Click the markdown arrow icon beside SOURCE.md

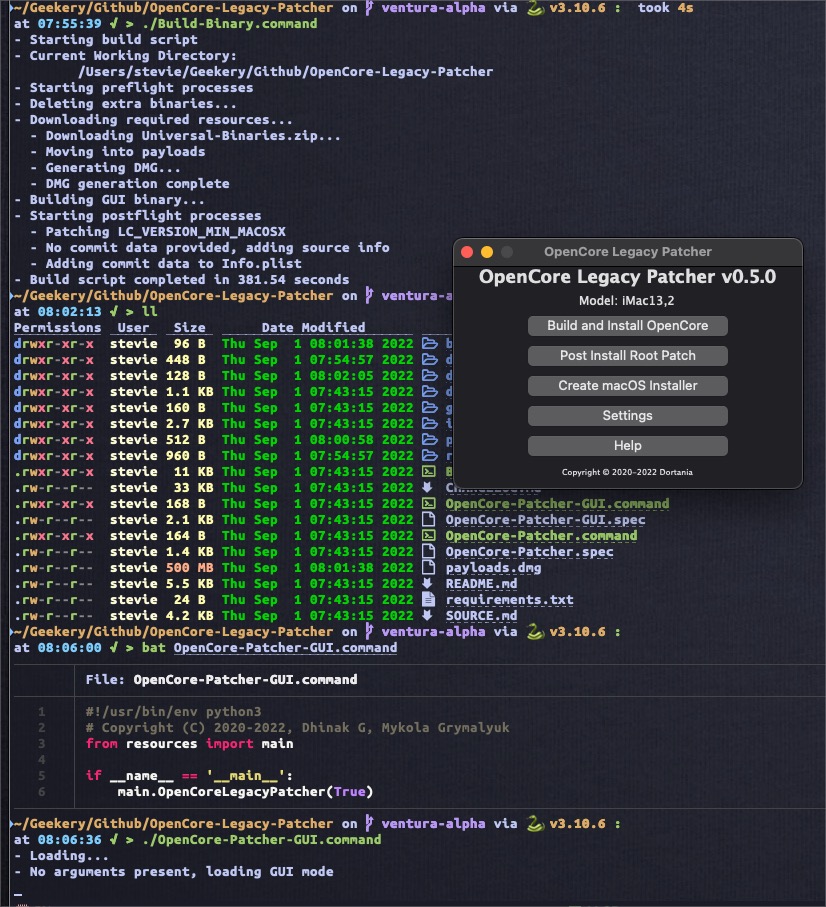click(427, 615)
